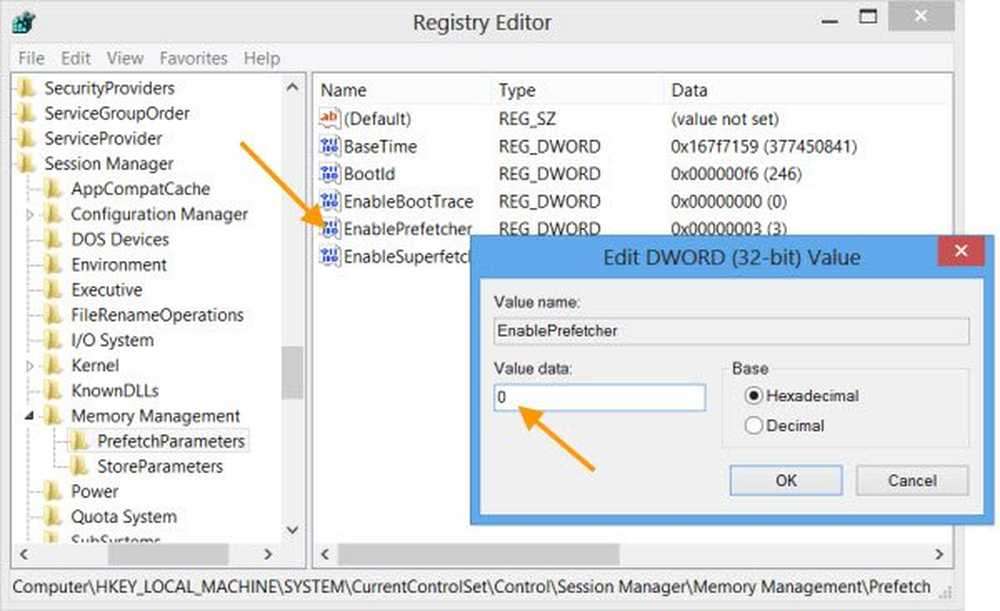The width and height of the screenshot is (1000, 611).
Task: Open the File menu
Action: 31,59
